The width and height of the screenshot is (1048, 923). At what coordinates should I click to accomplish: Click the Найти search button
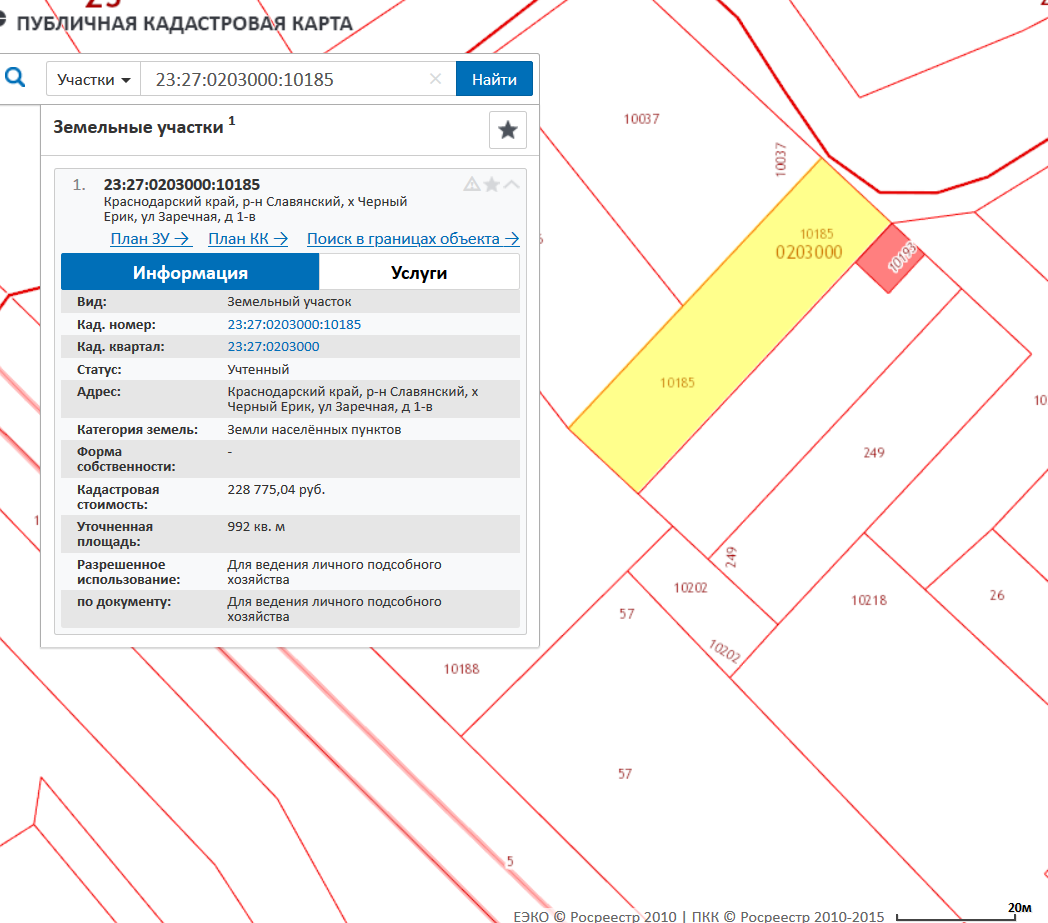point(494,79)
